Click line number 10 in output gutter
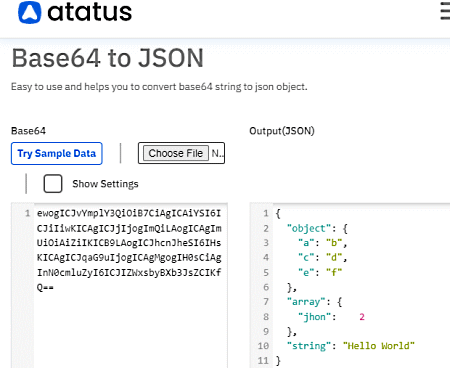This screenshot has width=450, height=368. [263, 346]
